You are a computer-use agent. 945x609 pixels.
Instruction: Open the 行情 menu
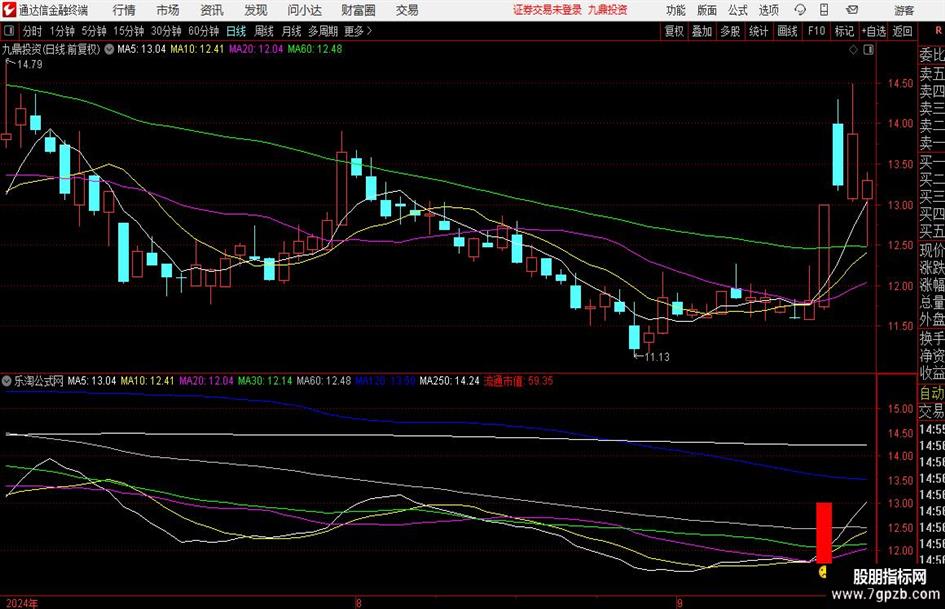pyautogui.click(x=124, y=10)
